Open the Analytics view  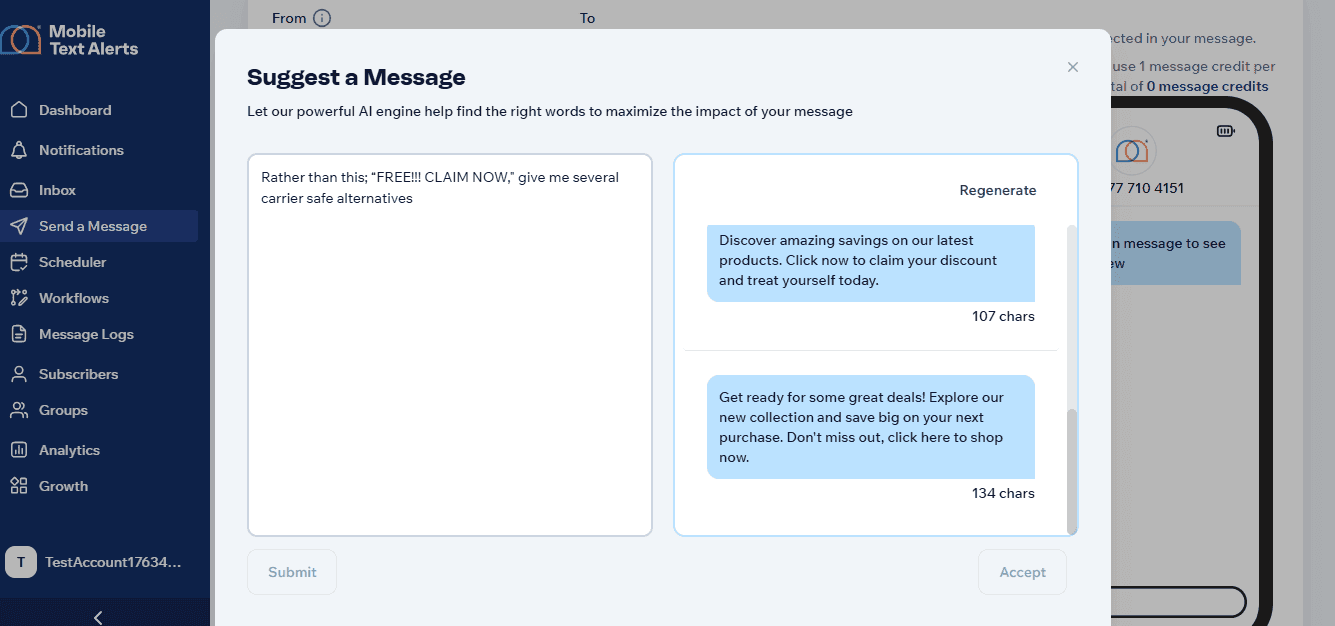tap(71, 450)
